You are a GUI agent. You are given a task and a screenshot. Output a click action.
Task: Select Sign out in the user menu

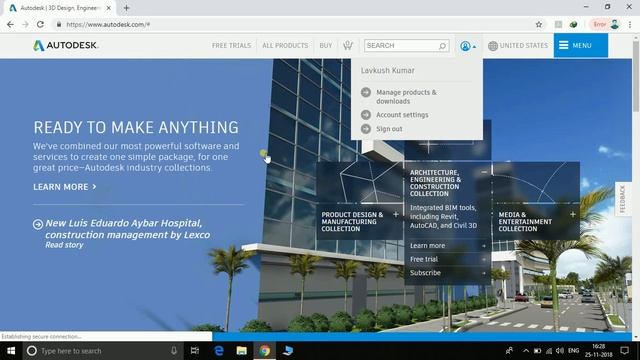pyautogui.click(x=389, y=129)
